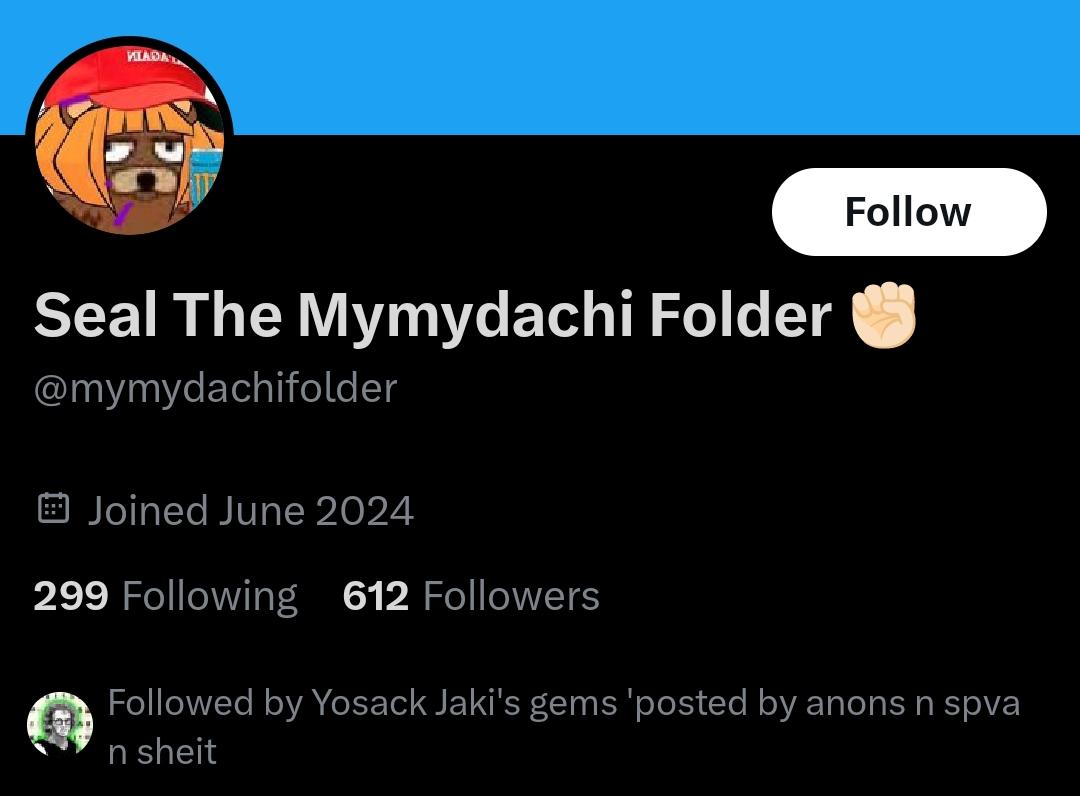The height and width of the screenshot is (796, 1080).
Task: Click the calendar icon beside Joined date
Action: pyautogui.click(x=52, y=509)
